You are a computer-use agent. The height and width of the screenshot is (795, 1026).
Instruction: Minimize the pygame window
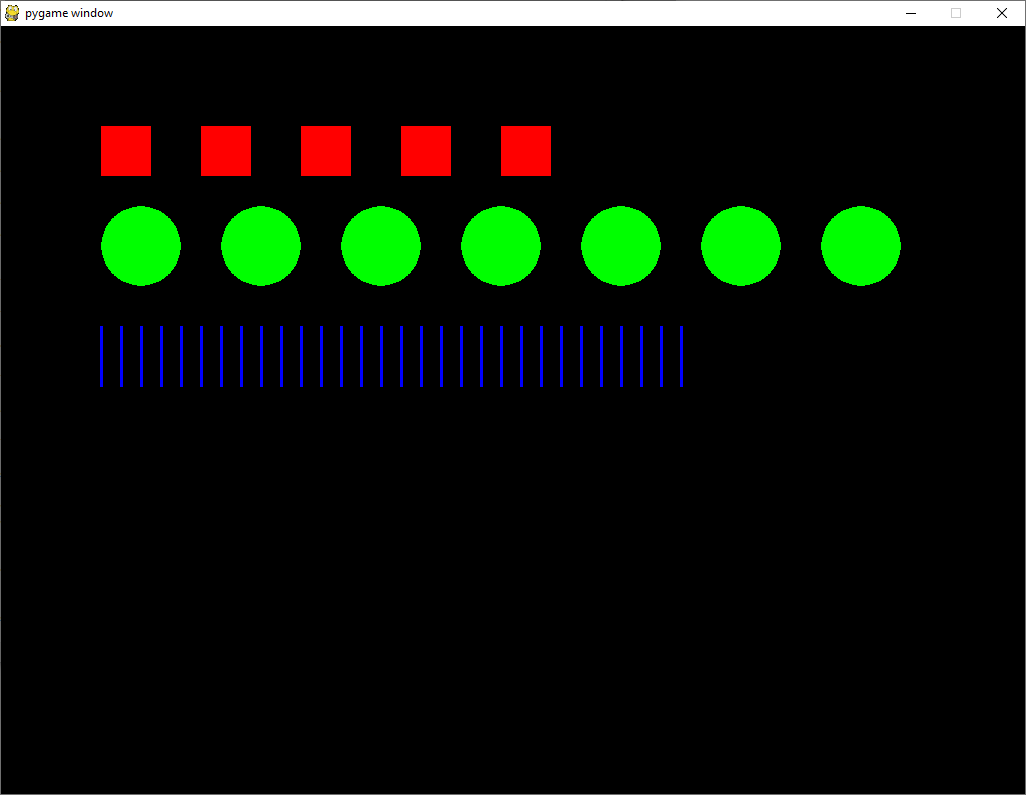coord(911,13)
